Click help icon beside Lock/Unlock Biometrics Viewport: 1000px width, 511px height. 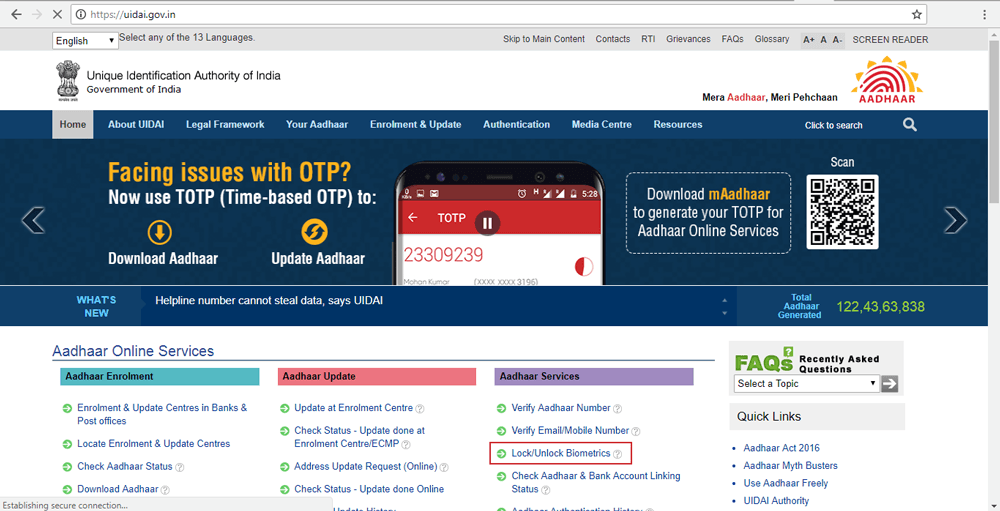click(x=618, y=454)
